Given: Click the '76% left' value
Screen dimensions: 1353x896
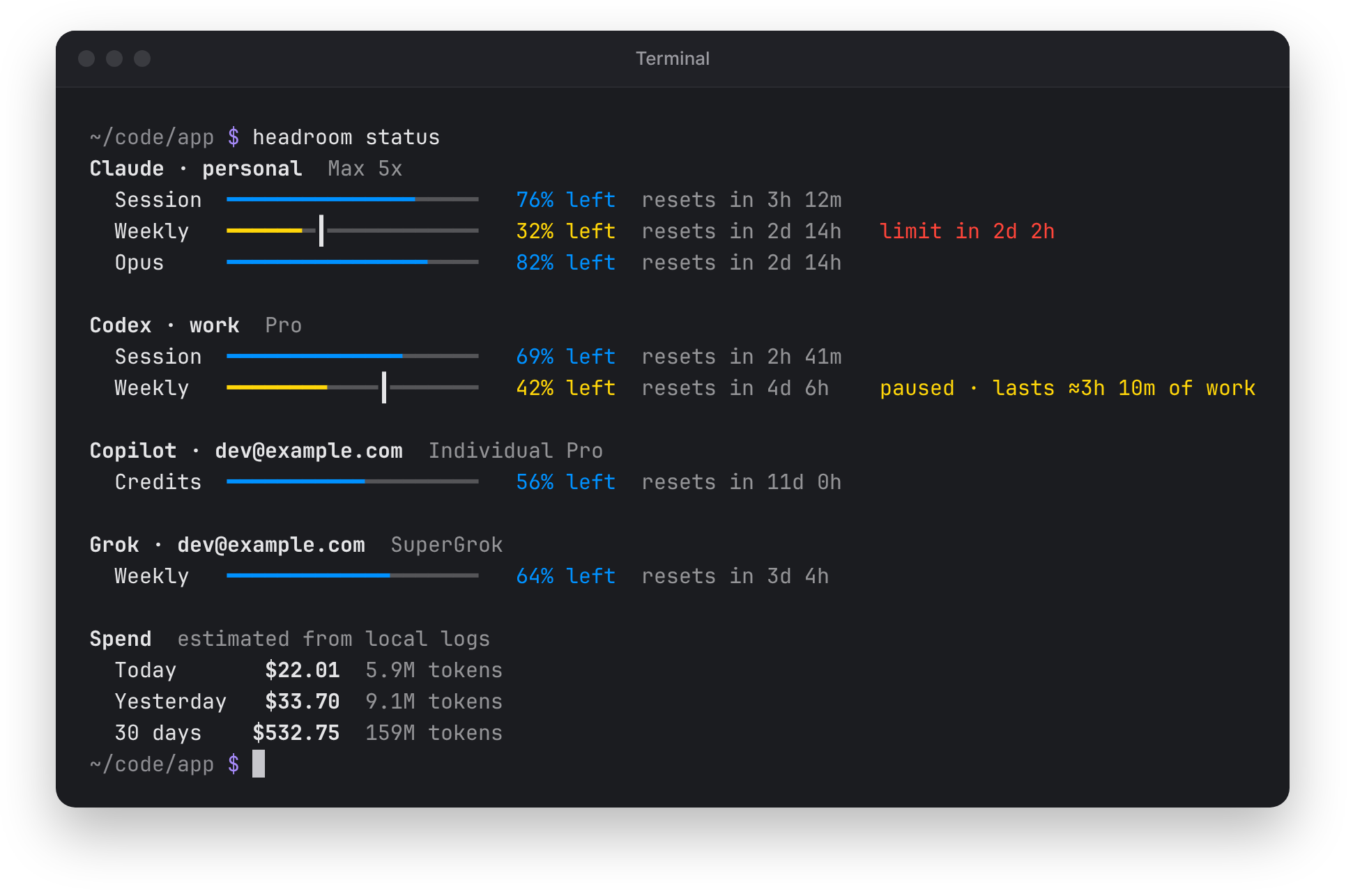Looking at the screenshot, I should [x=566, y=200].
